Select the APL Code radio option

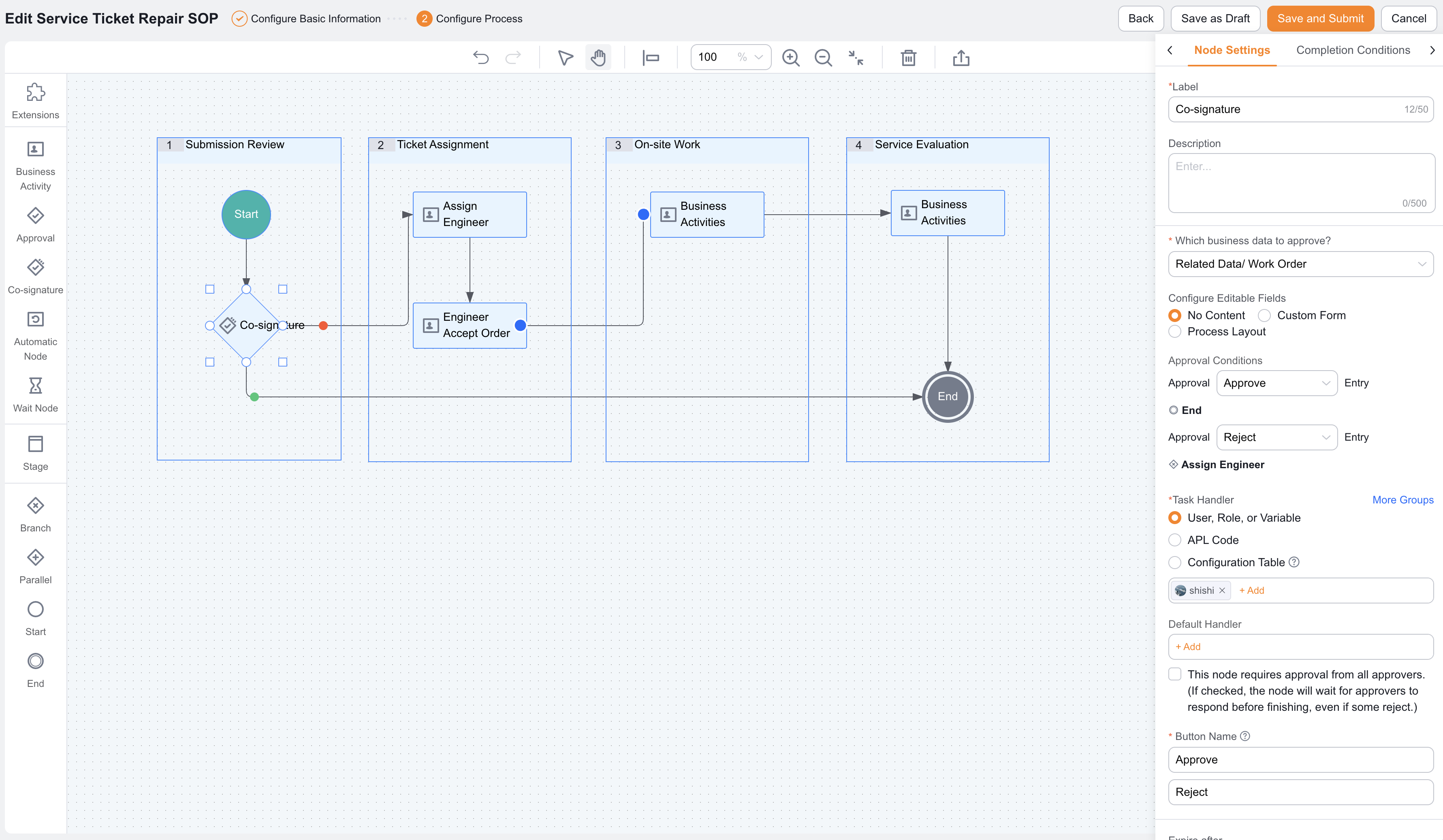click(x=1175, y=540)
